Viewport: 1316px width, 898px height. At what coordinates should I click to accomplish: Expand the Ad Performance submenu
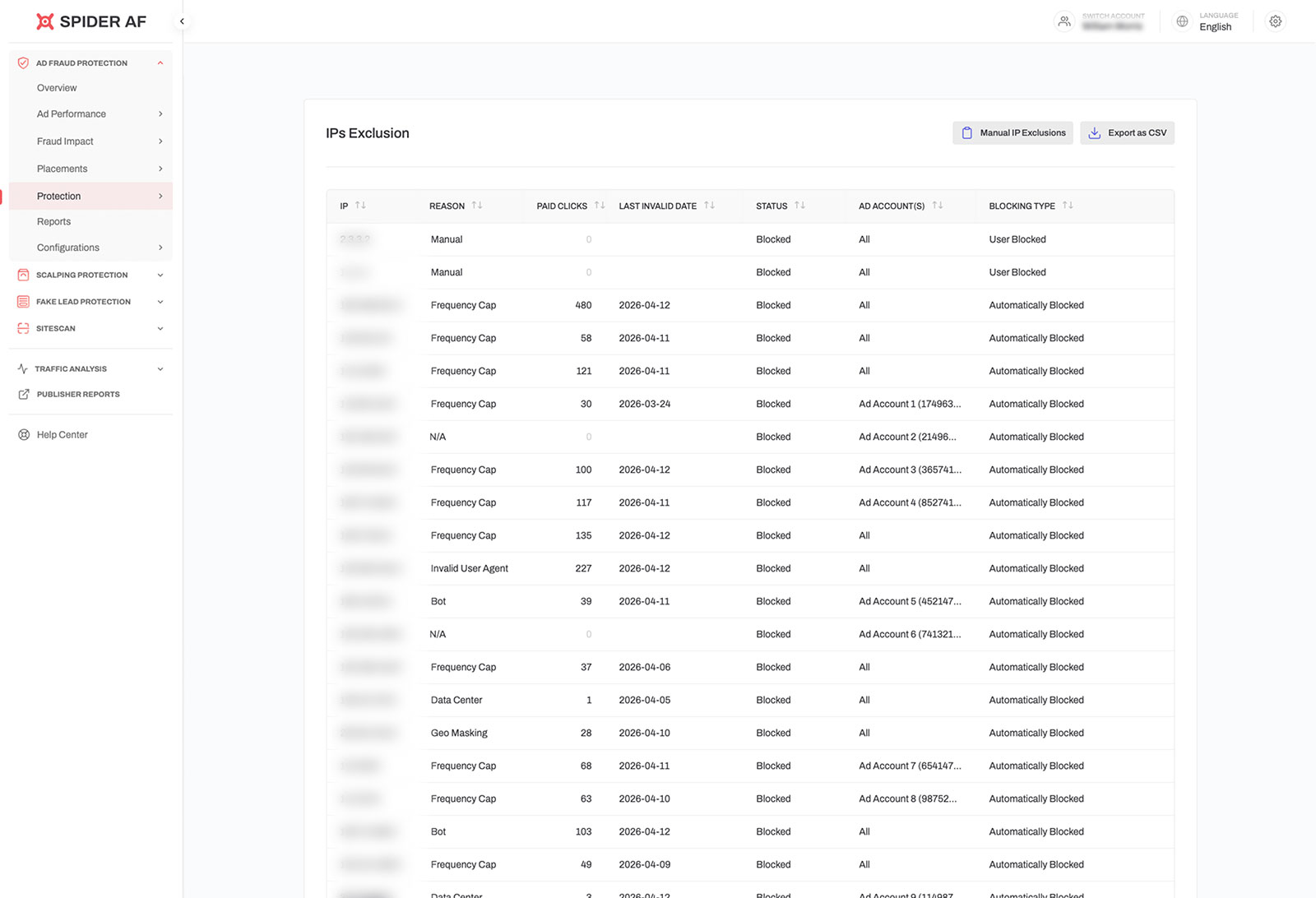coord(160,113)
